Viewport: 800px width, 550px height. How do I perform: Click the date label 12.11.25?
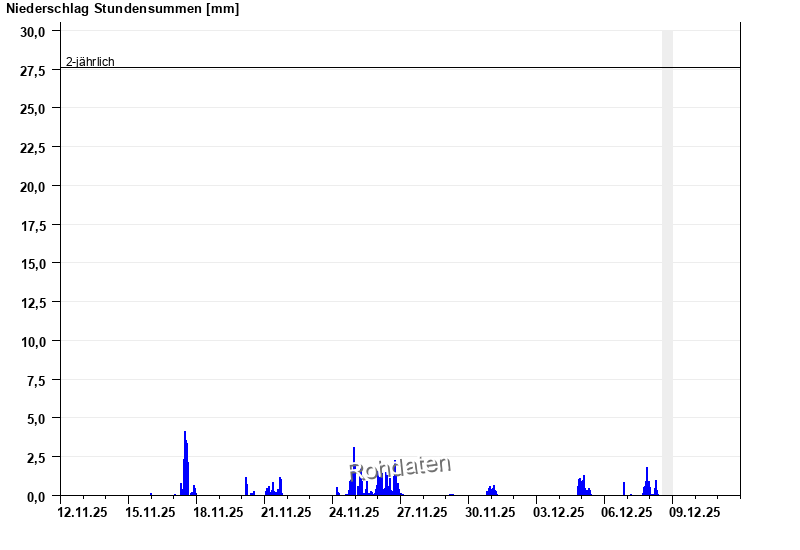(82, 512)
